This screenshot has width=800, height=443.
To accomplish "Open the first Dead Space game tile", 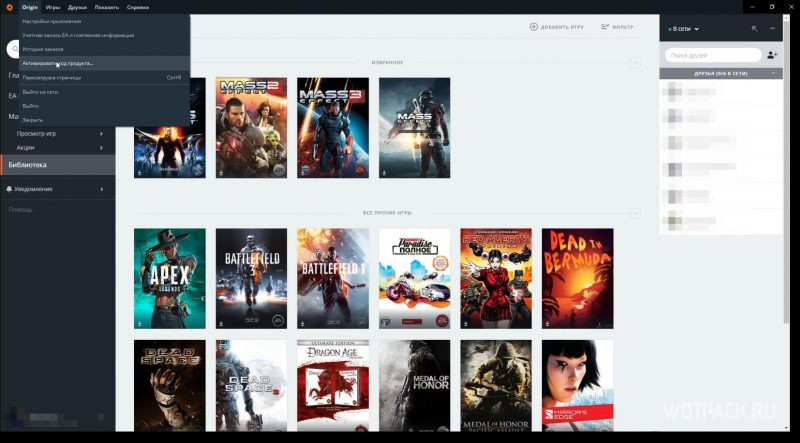I will pyautogui.click(x=170, y=386).
